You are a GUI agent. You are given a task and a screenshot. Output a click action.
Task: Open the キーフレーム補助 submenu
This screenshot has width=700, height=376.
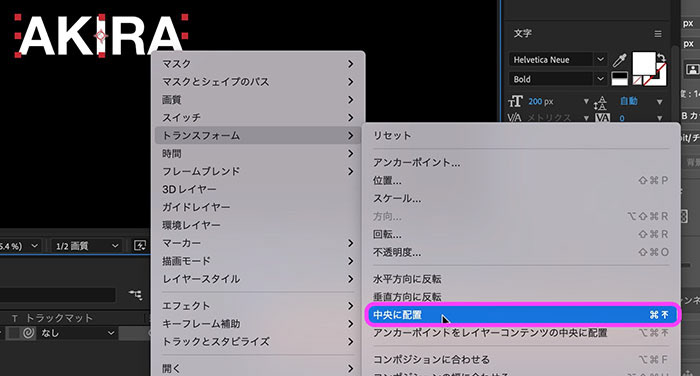(258, 324)
